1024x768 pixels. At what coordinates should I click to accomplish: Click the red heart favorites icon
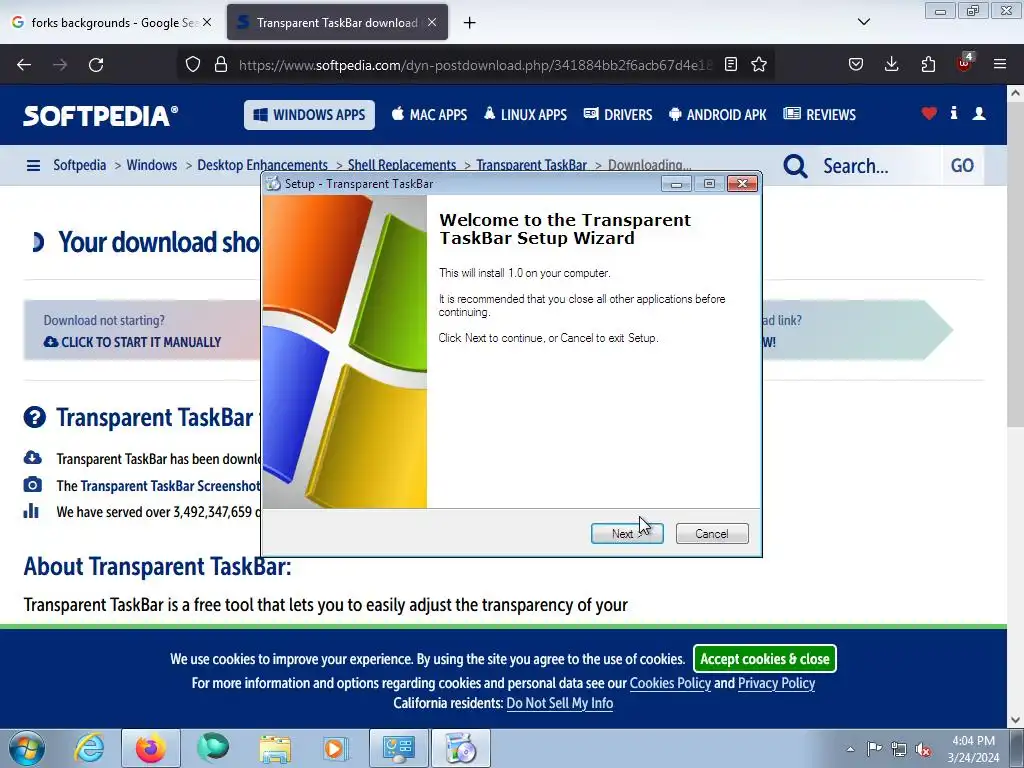[x=929, y=114]
